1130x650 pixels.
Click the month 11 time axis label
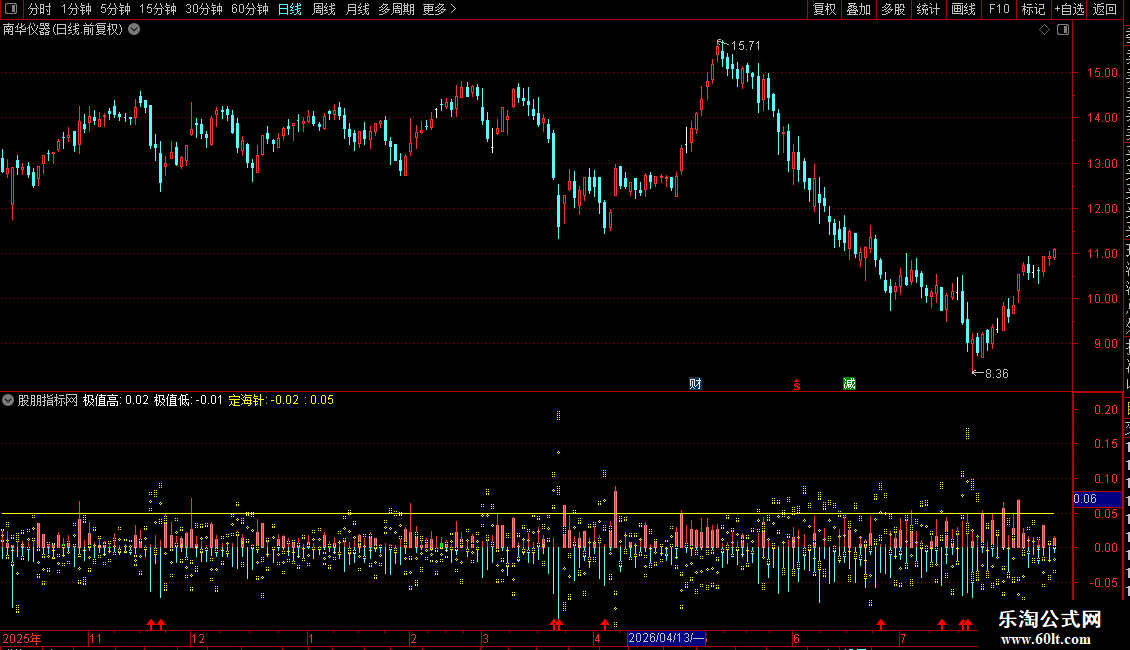[x=95, y=638]
